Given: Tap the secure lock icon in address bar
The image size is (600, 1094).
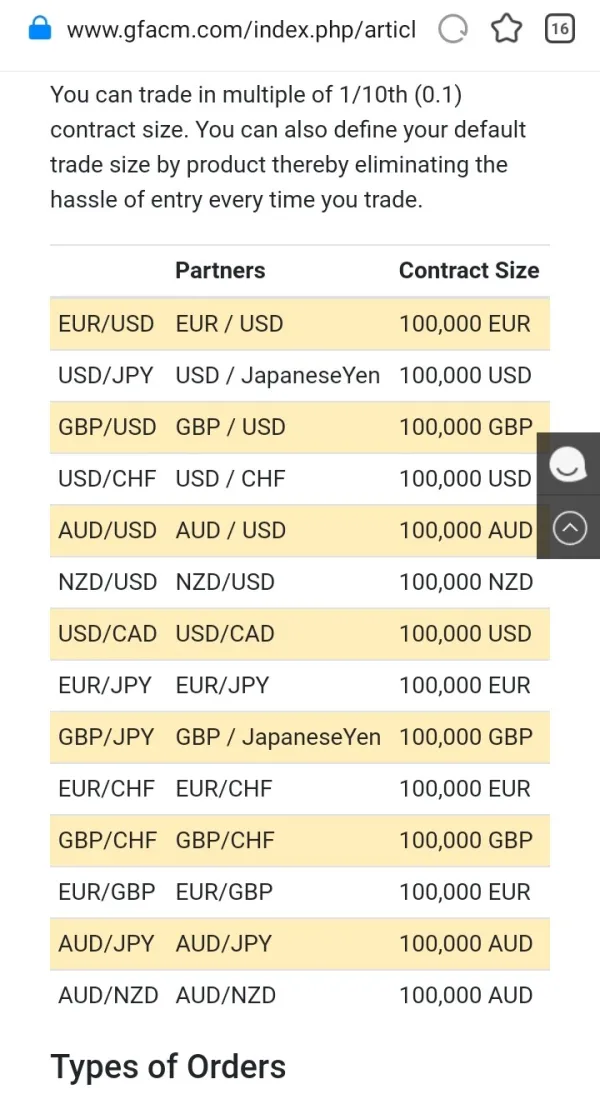Looking at the screenshot, I should coord(39,29).
